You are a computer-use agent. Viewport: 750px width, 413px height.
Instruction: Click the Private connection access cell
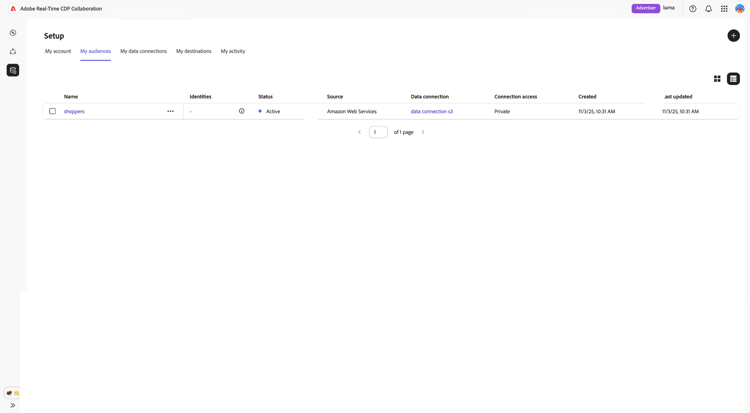[502, 112]
